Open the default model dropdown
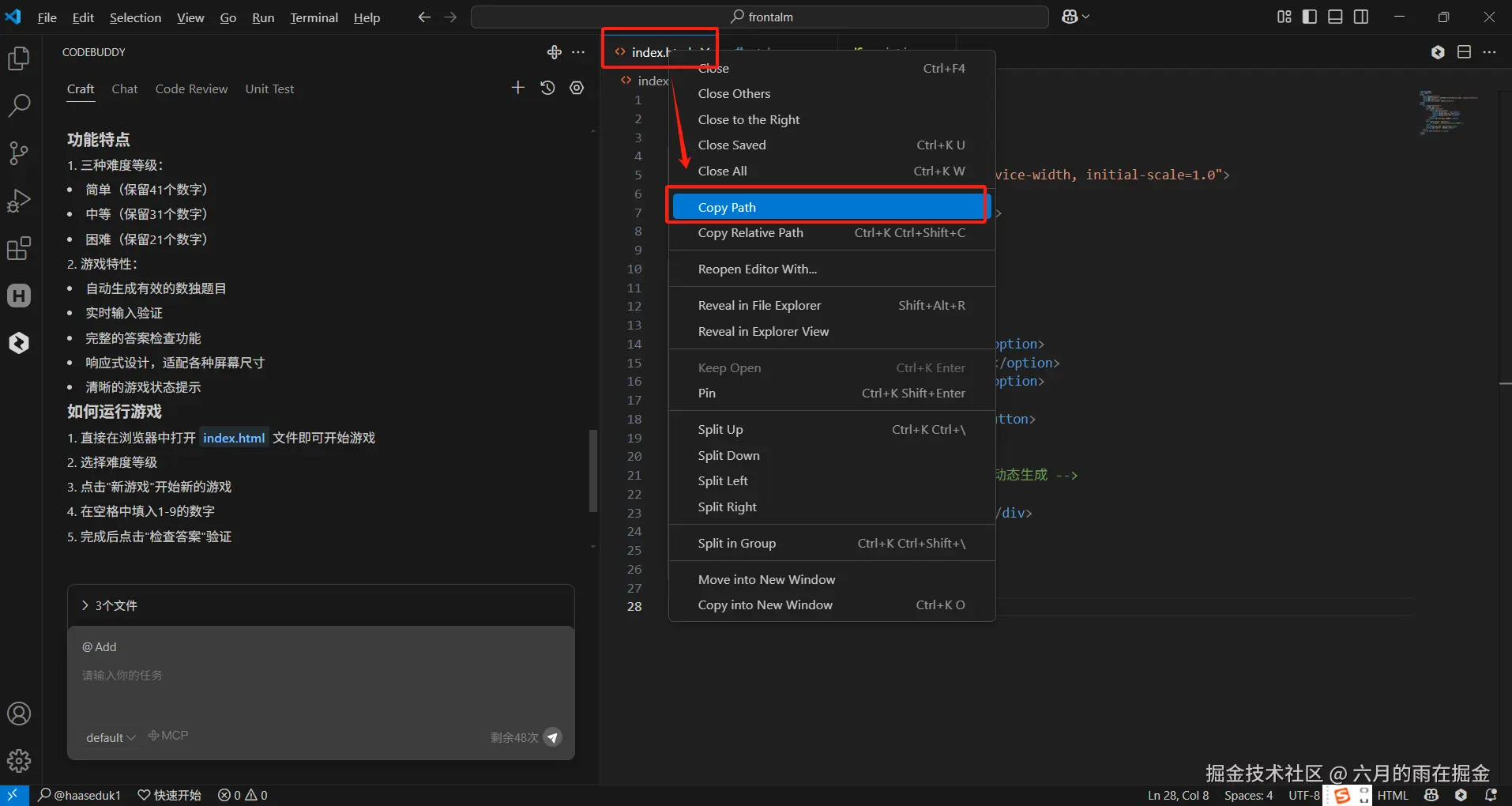Viewport: 1512px width, 806px height. point(111,737)
